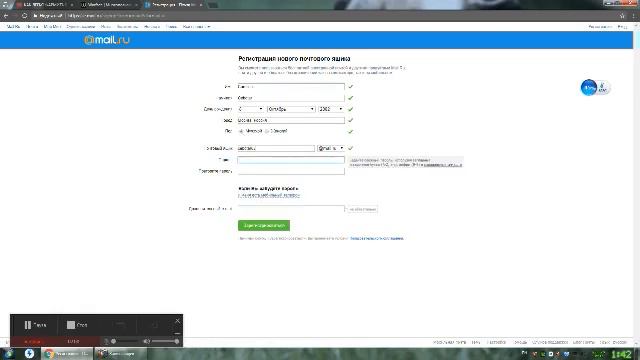Expand the last item in the top portal bar
Screen dimensions: 640x360
coord(196,27)
